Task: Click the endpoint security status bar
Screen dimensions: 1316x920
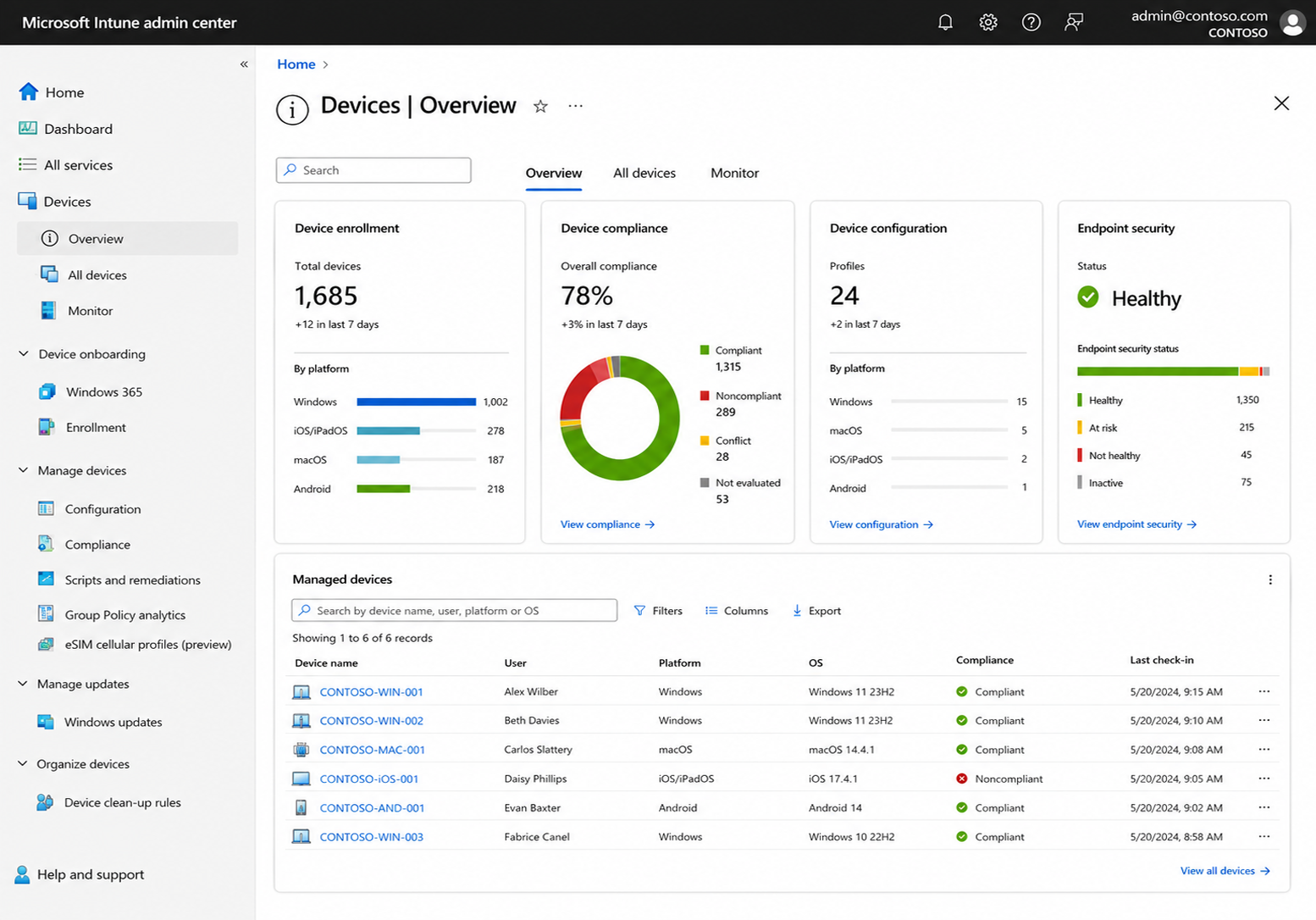Action: pyautogui.click(x=1173, y=371)
